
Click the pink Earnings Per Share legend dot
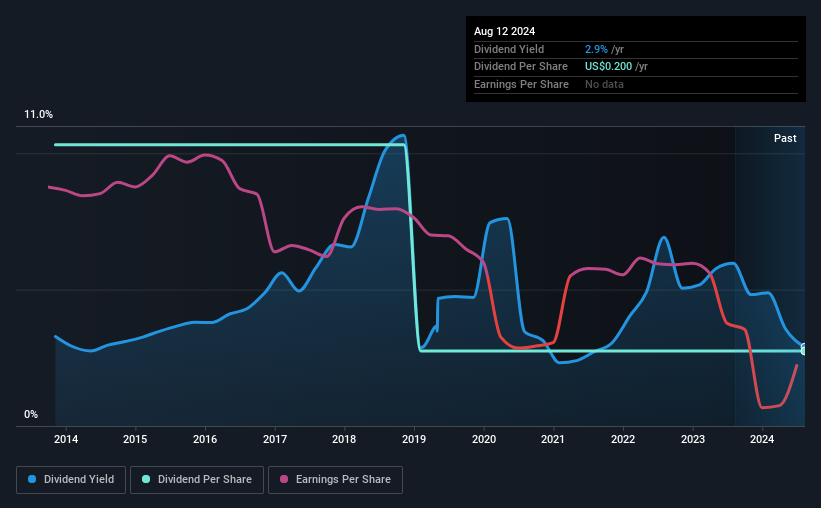(284, 479)
